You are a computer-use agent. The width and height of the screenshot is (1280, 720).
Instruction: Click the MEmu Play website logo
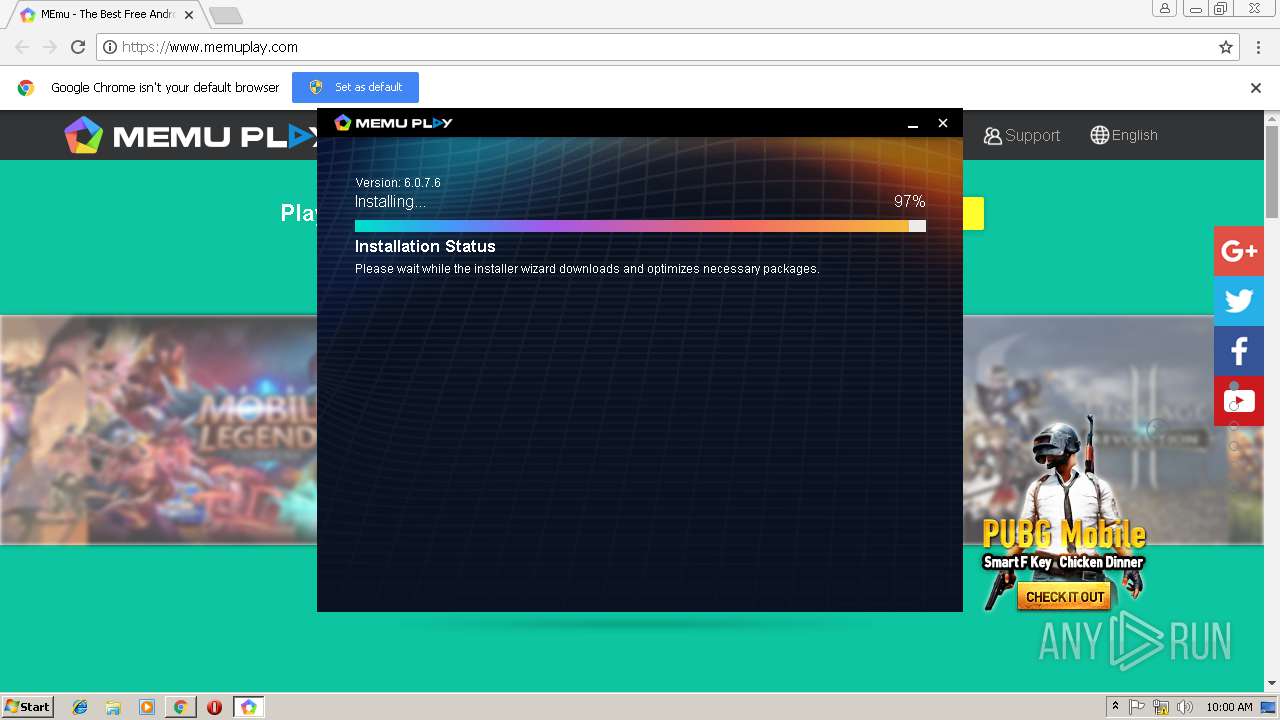[190, 135]
